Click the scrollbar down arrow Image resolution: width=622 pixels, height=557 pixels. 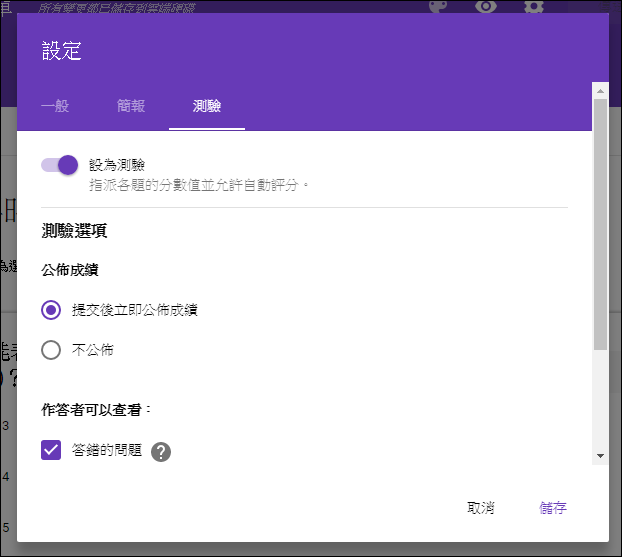pos(600,456)
